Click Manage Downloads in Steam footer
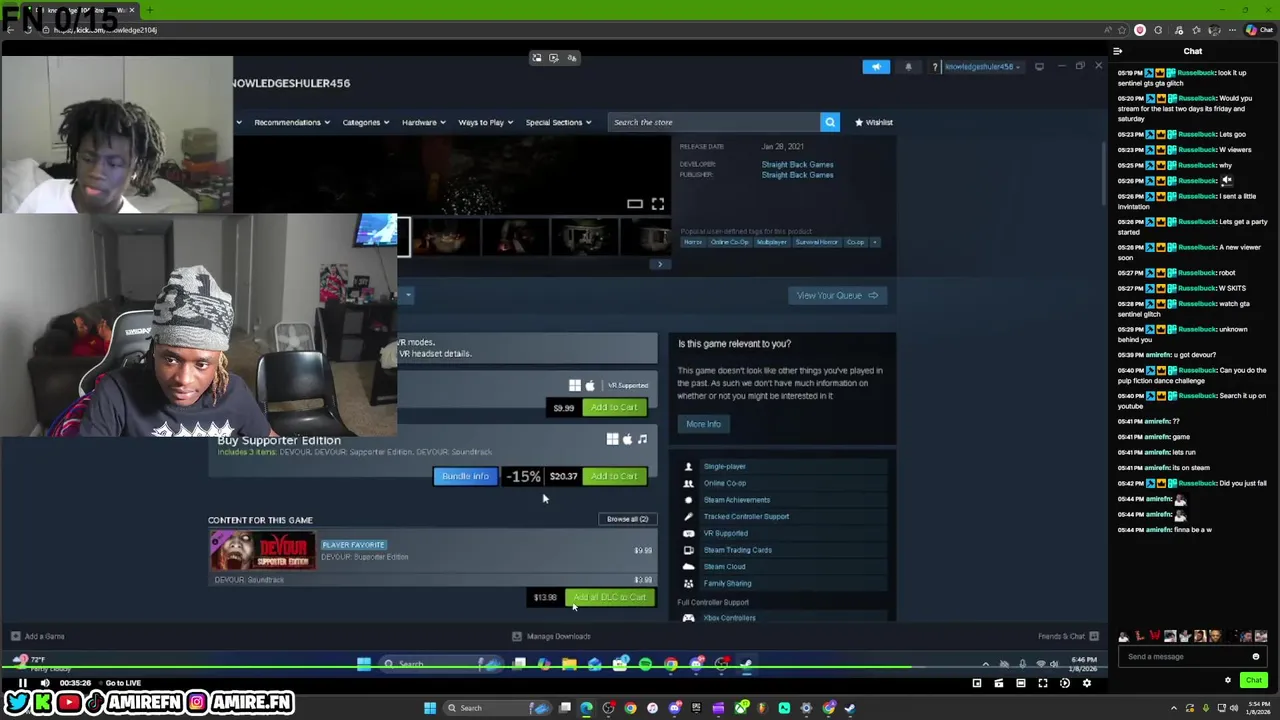Image resolution: width=1280 pixels, height=720 pixels. [551, 636]
